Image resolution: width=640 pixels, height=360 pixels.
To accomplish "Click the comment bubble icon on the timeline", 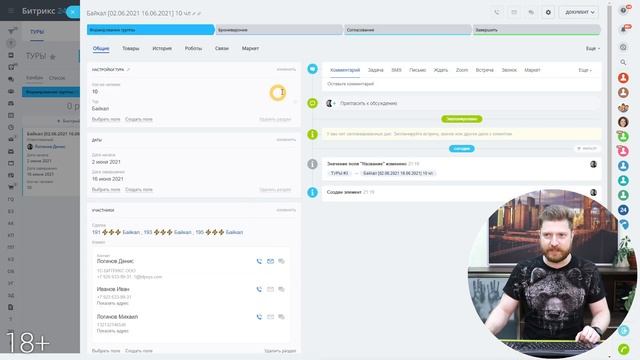I will (x=312, y=69).
